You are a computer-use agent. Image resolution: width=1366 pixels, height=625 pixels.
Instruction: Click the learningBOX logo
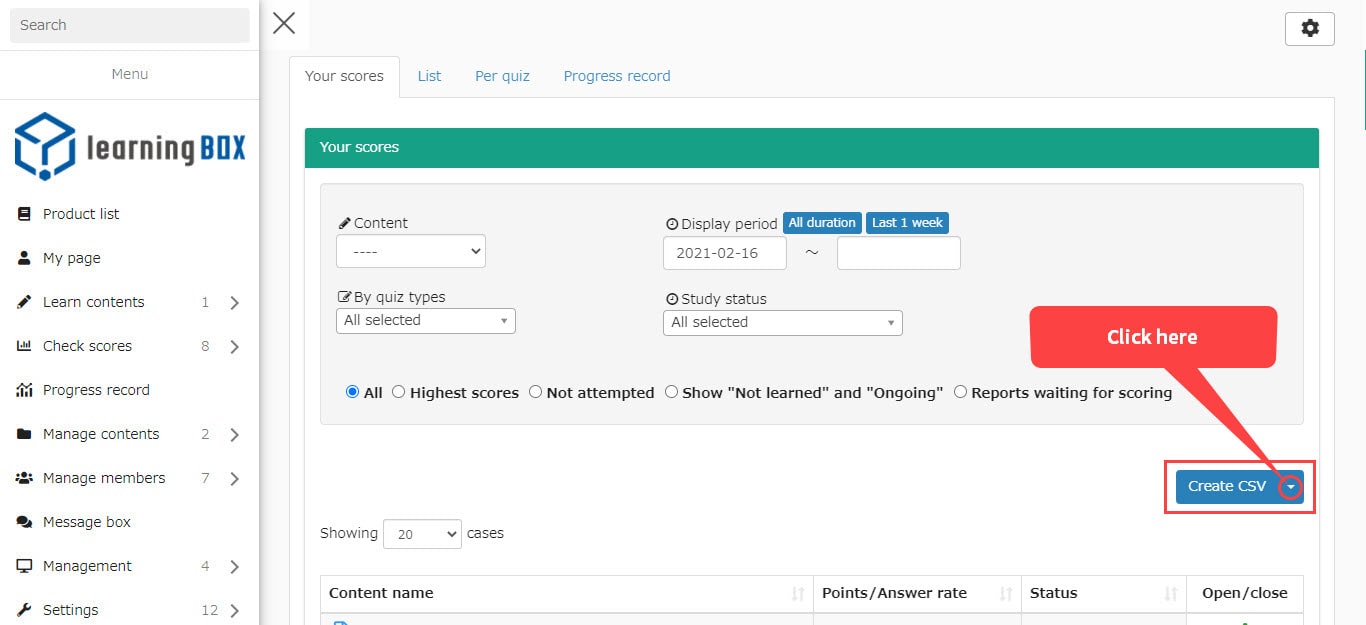point(130,147)
